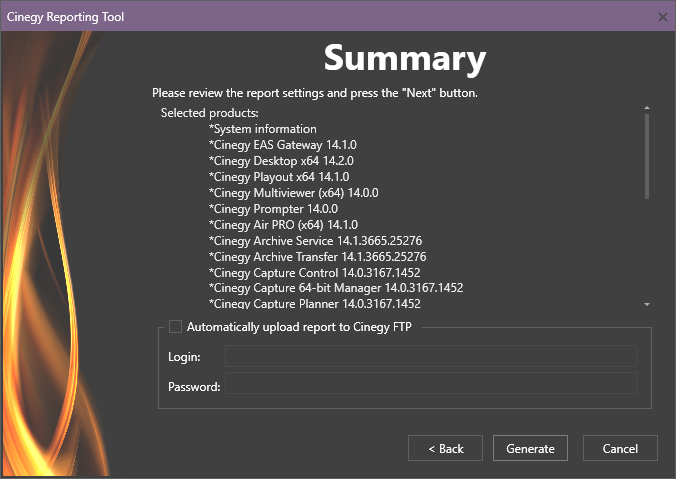Select '*Cinegy Desktop x64 14.2.0' entry
The image size is (676, 479).
pyautogui.click(x=281, y=161)
